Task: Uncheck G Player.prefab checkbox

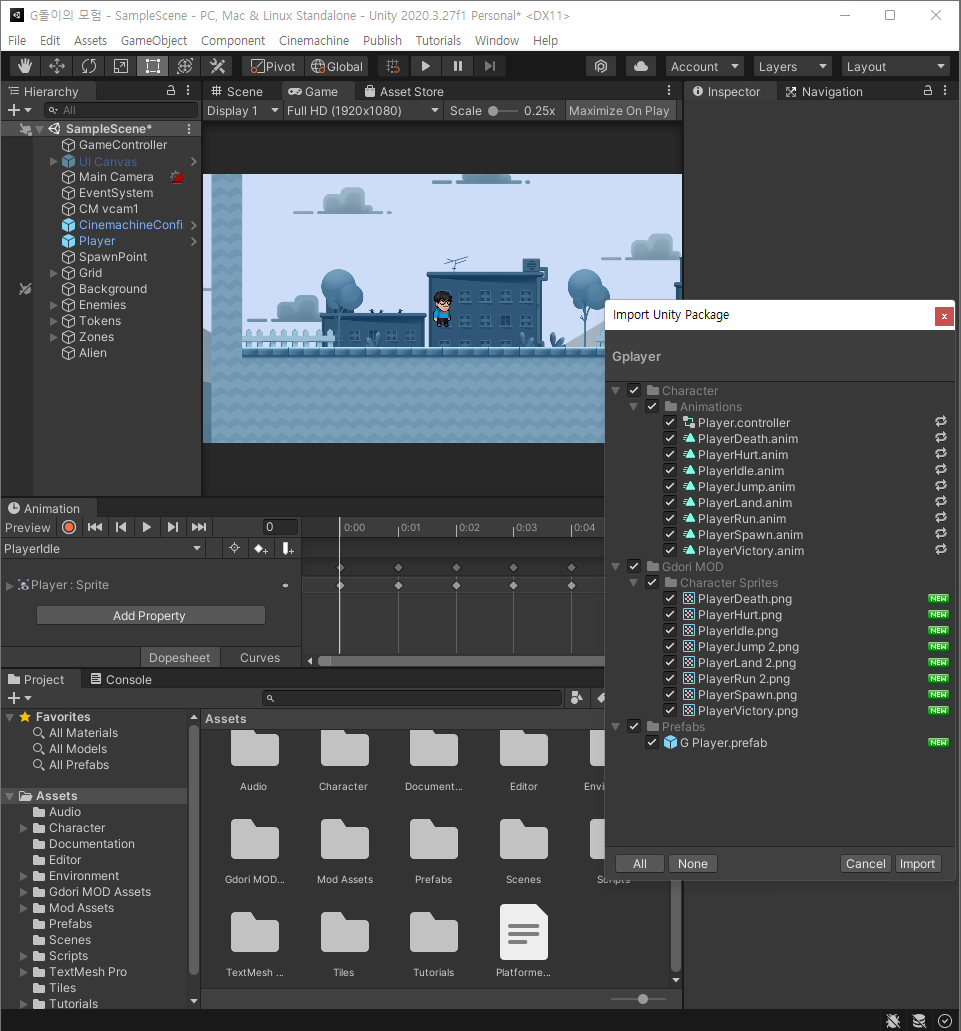Action: click(652, 742)
